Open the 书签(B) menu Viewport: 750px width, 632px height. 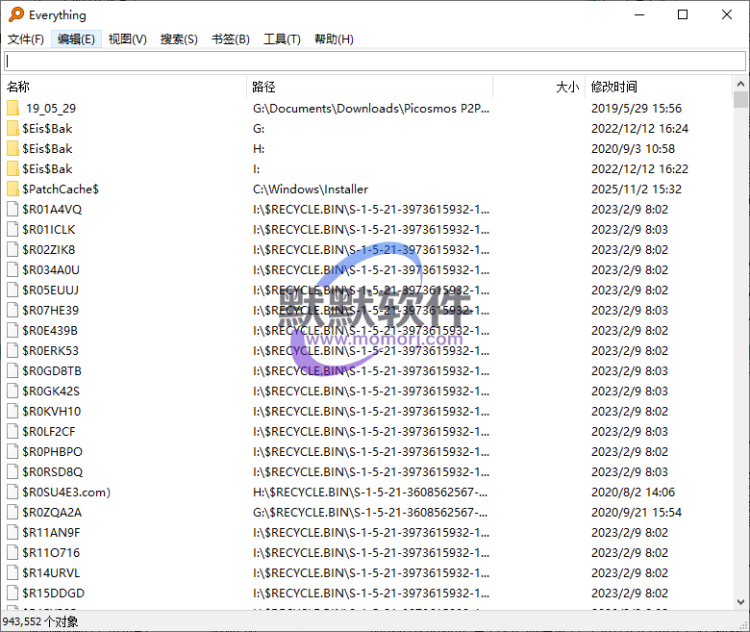coord(230,39)
